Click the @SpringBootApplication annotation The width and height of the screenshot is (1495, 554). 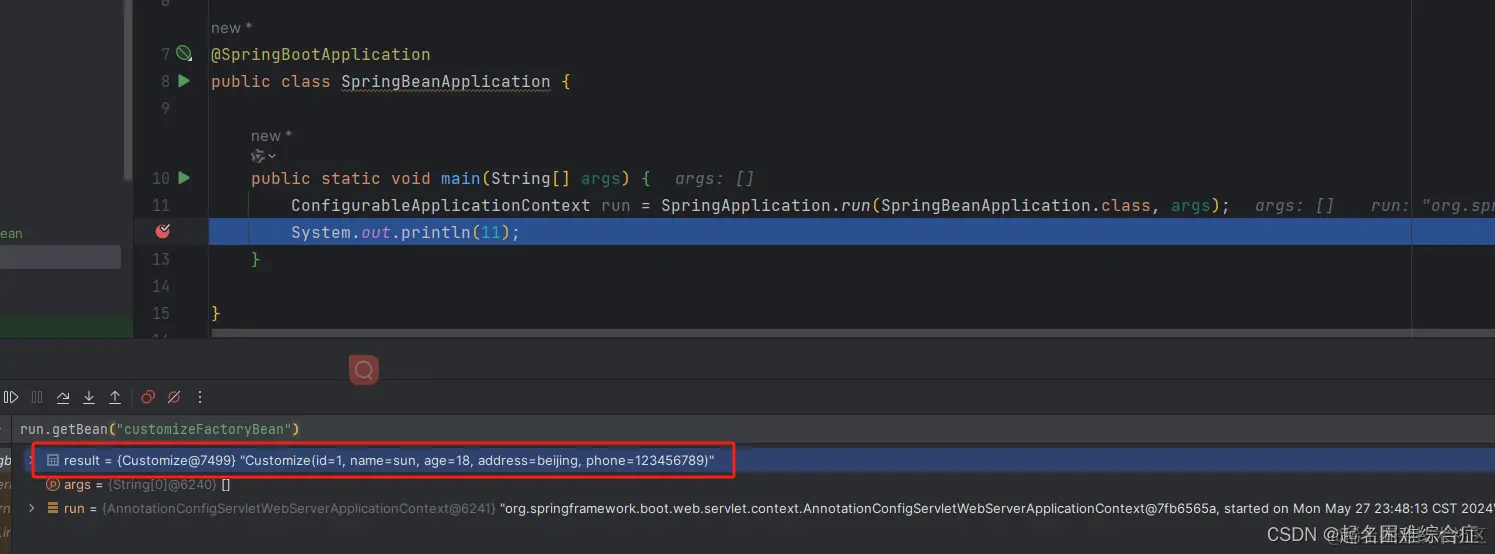tap(320, 54)
